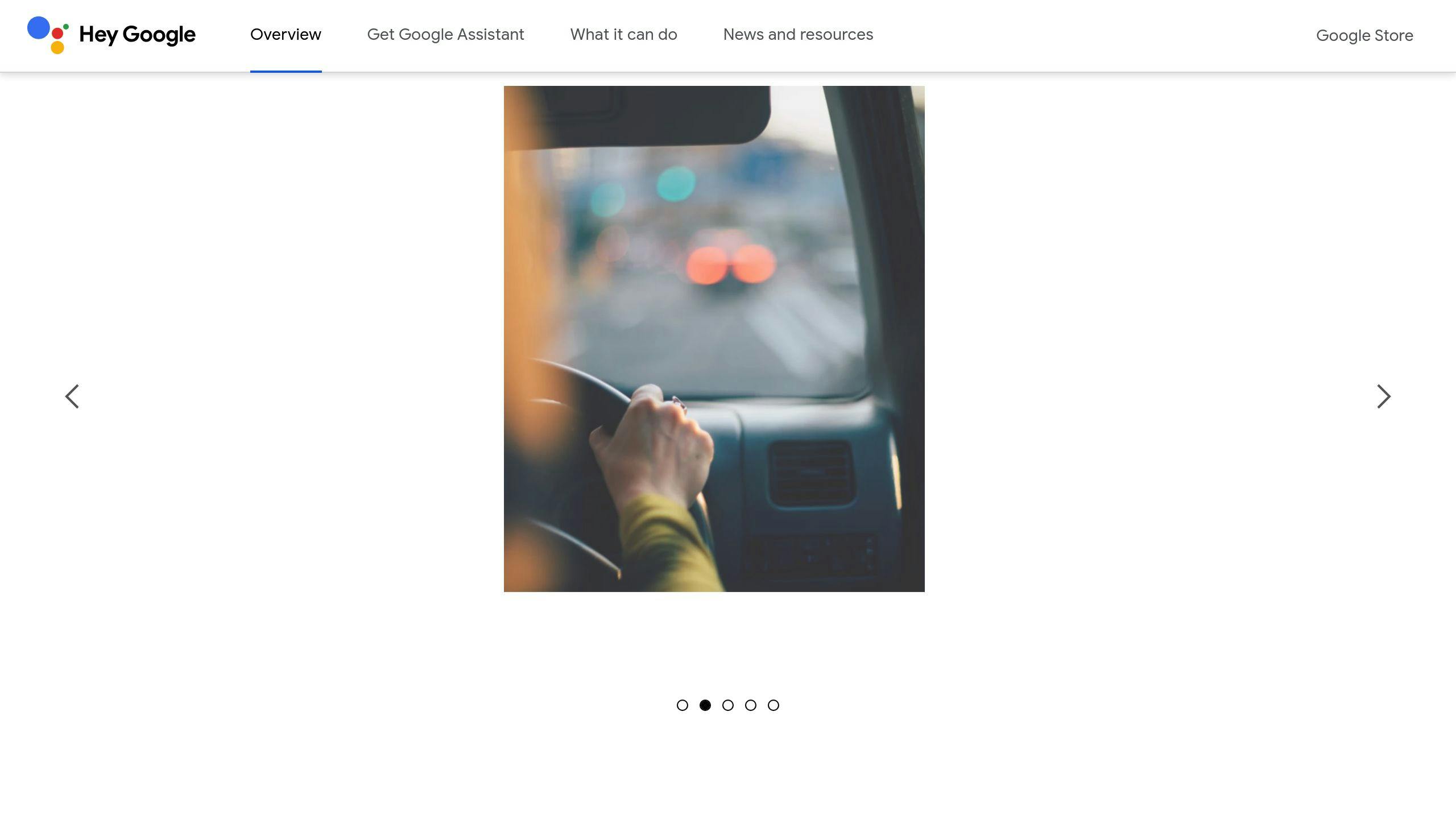Image resolution: width=1456 pixels, height=819 pixels.
Task: Select first carousel dot indicator
Action: (x=682, y=705)
